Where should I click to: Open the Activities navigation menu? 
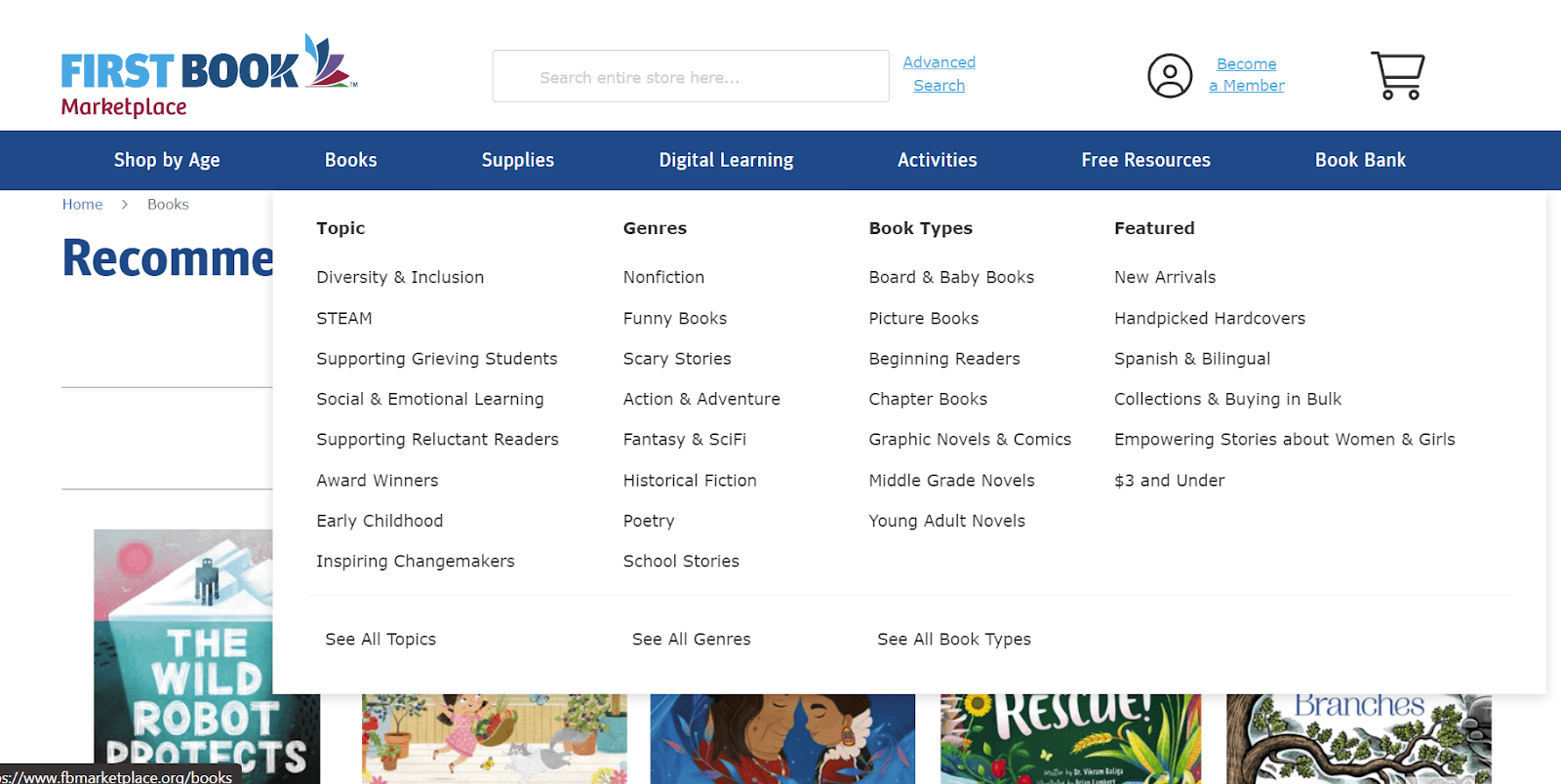pyautogui.click(x=938, y=160)
